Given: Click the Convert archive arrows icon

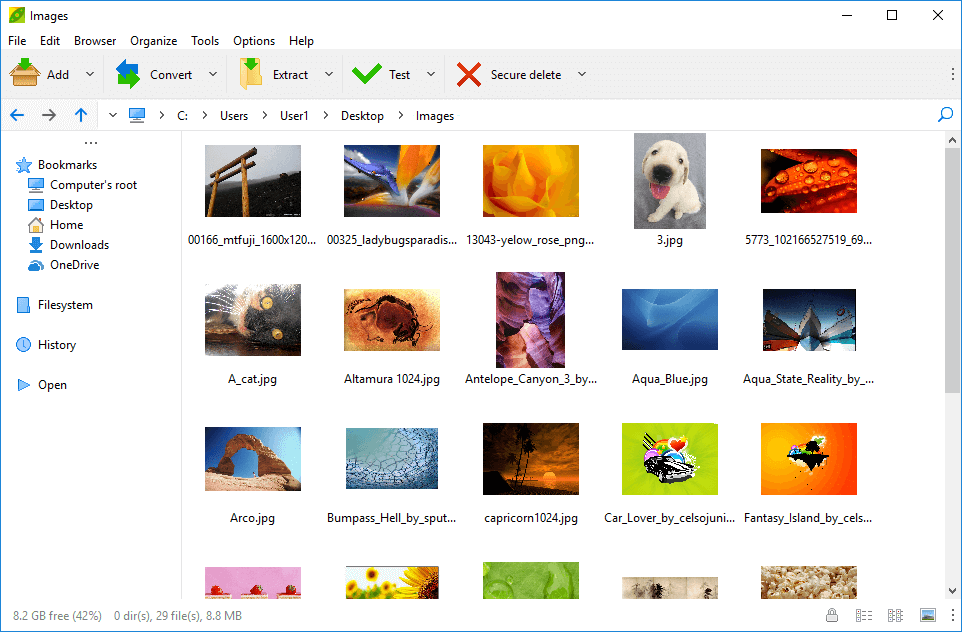Looking at the screenshot, I should pos(128,74).
